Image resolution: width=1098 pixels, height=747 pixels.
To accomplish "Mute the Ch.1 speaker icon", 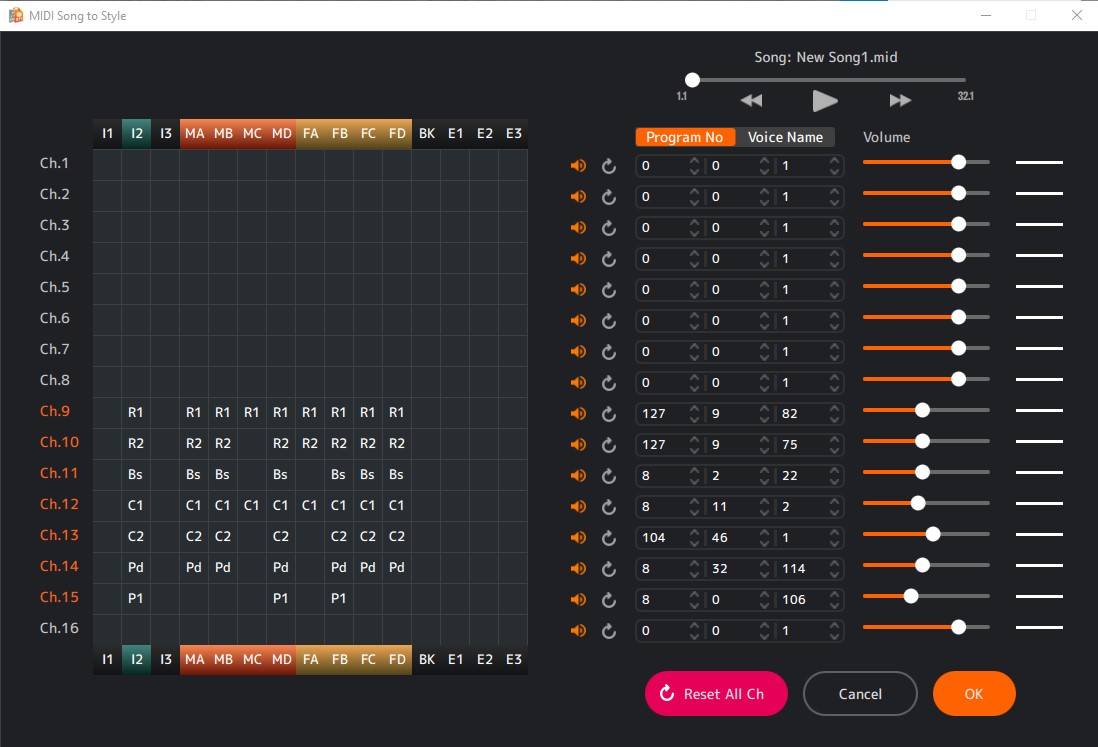I will click(578, 166).
